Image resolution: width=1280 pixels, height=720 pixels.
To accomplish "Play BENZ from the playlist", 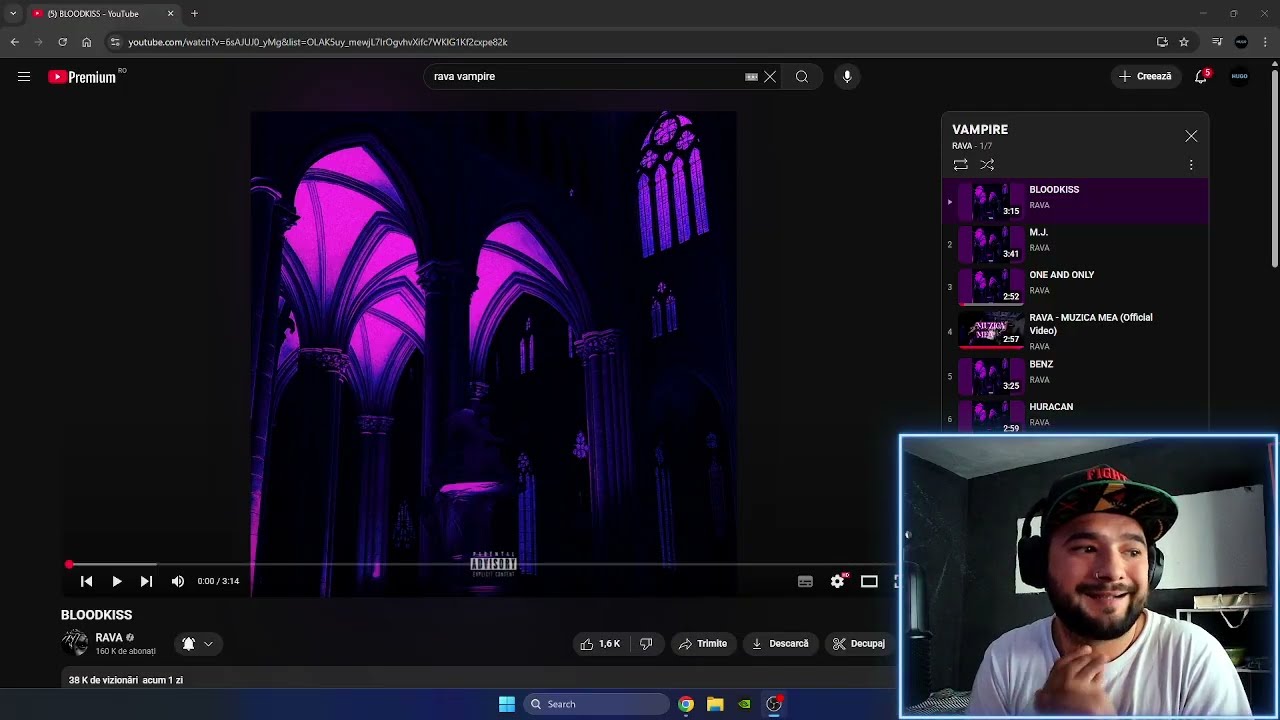I will point(1075,374).
